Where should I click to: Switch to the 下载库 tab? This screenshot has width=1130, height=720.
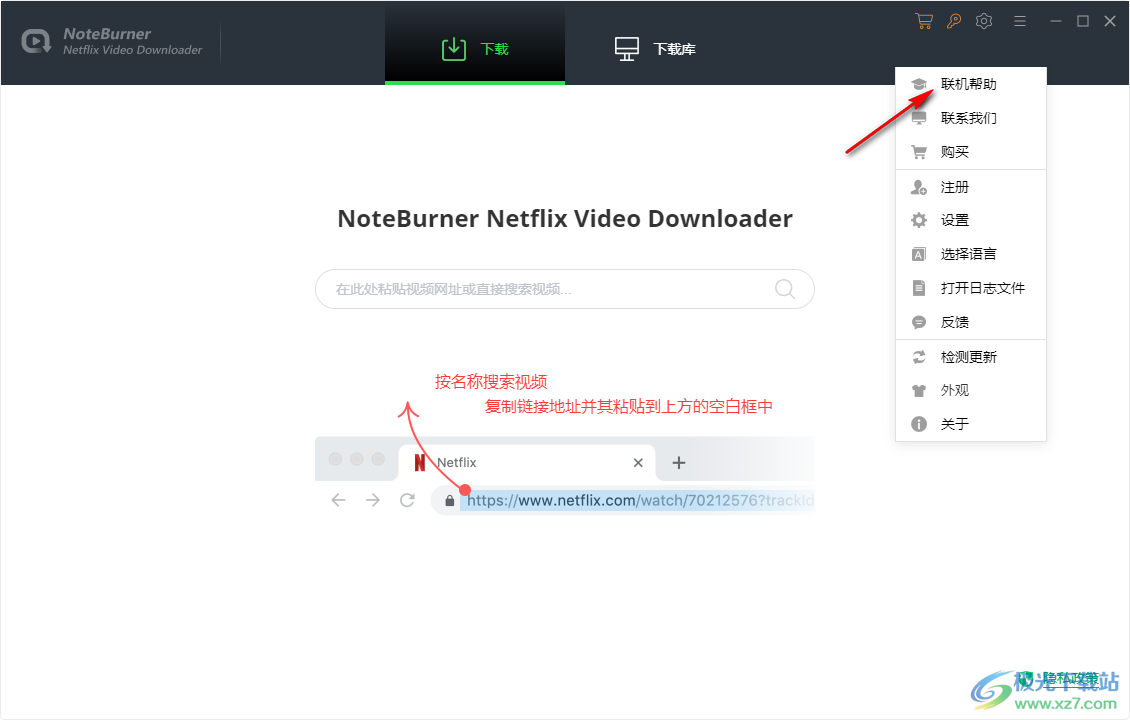click(655, 48)
